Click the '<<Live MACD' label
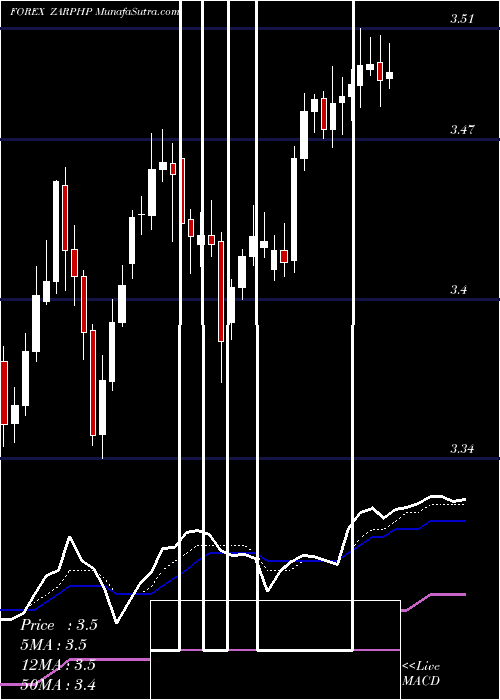The image size is (500, 700). click(x=421, y=674)
